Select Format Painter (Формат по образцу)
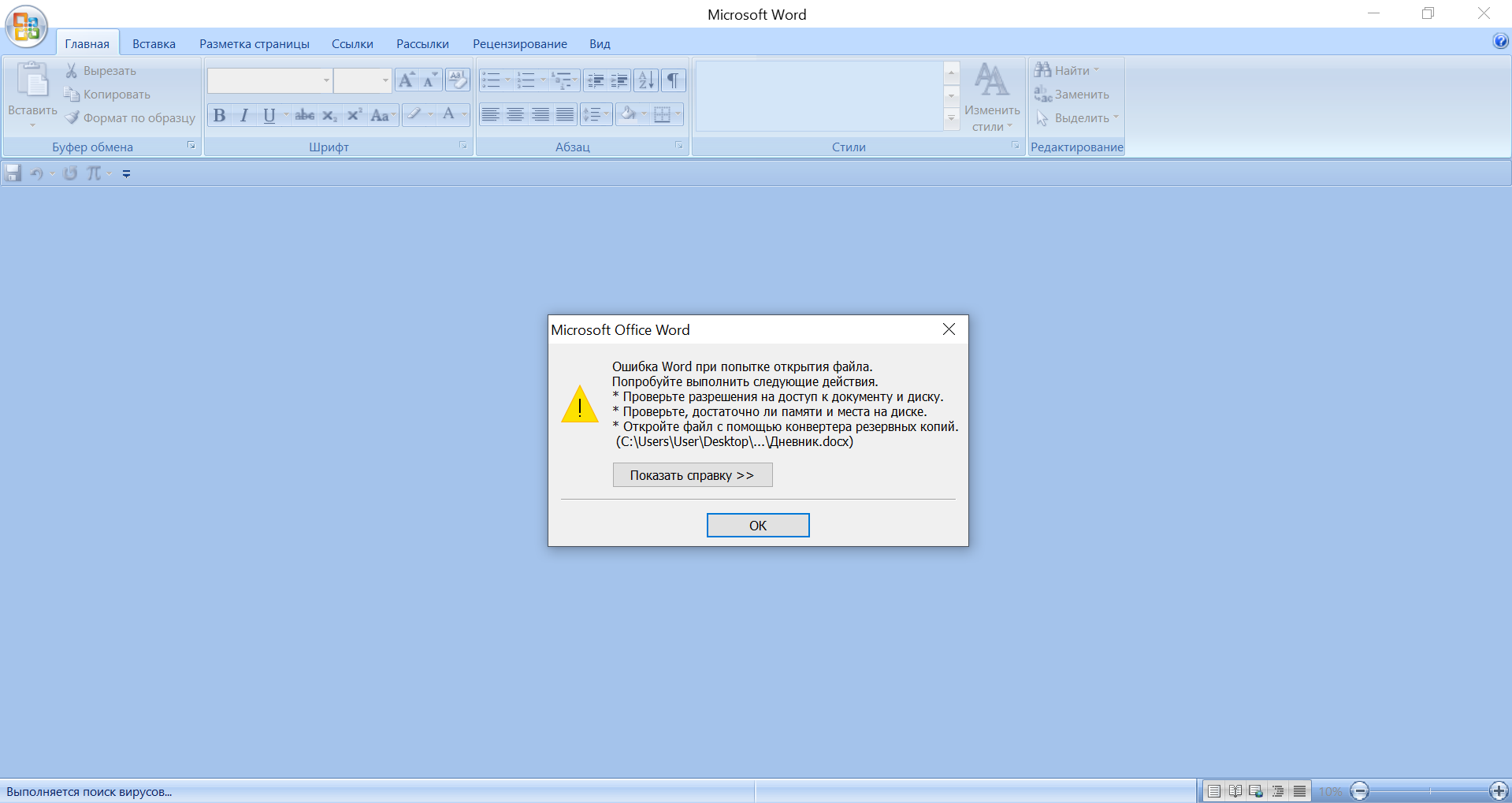 (x=130, y=118)
